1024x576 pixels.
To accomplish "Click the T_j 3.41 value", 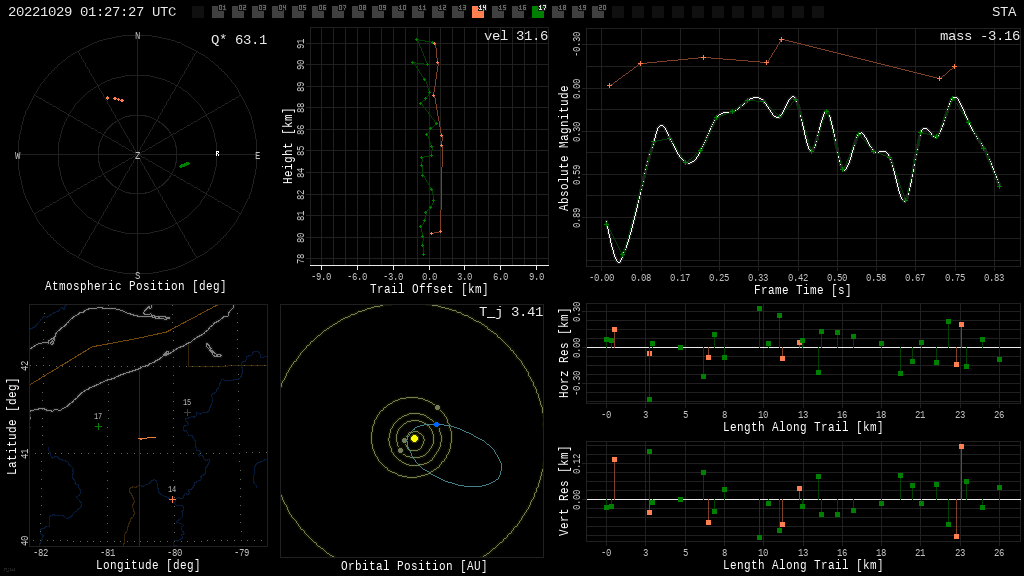I will pos(511,312).
